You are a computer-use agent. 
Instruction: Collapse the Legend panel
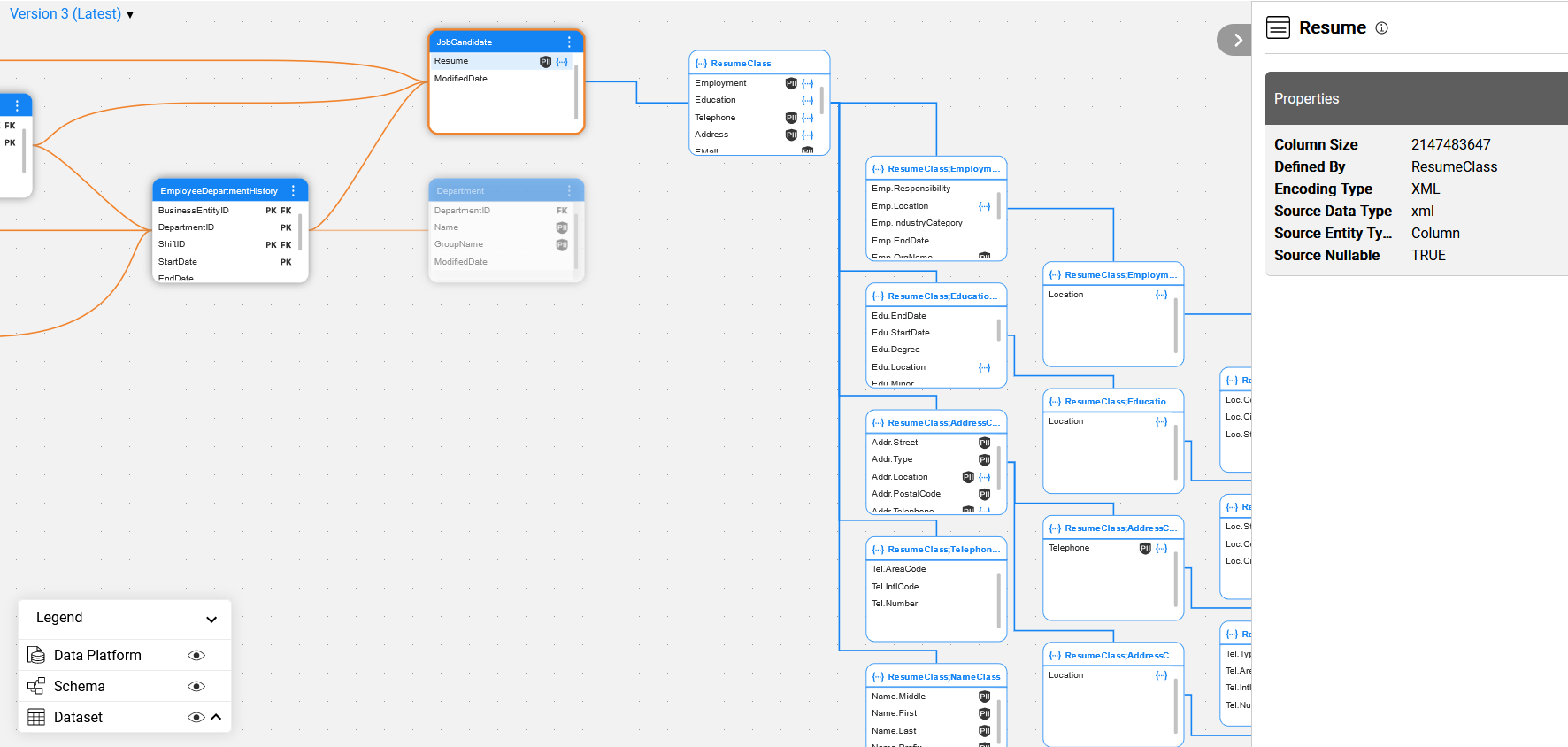click(x=211, y=619)
